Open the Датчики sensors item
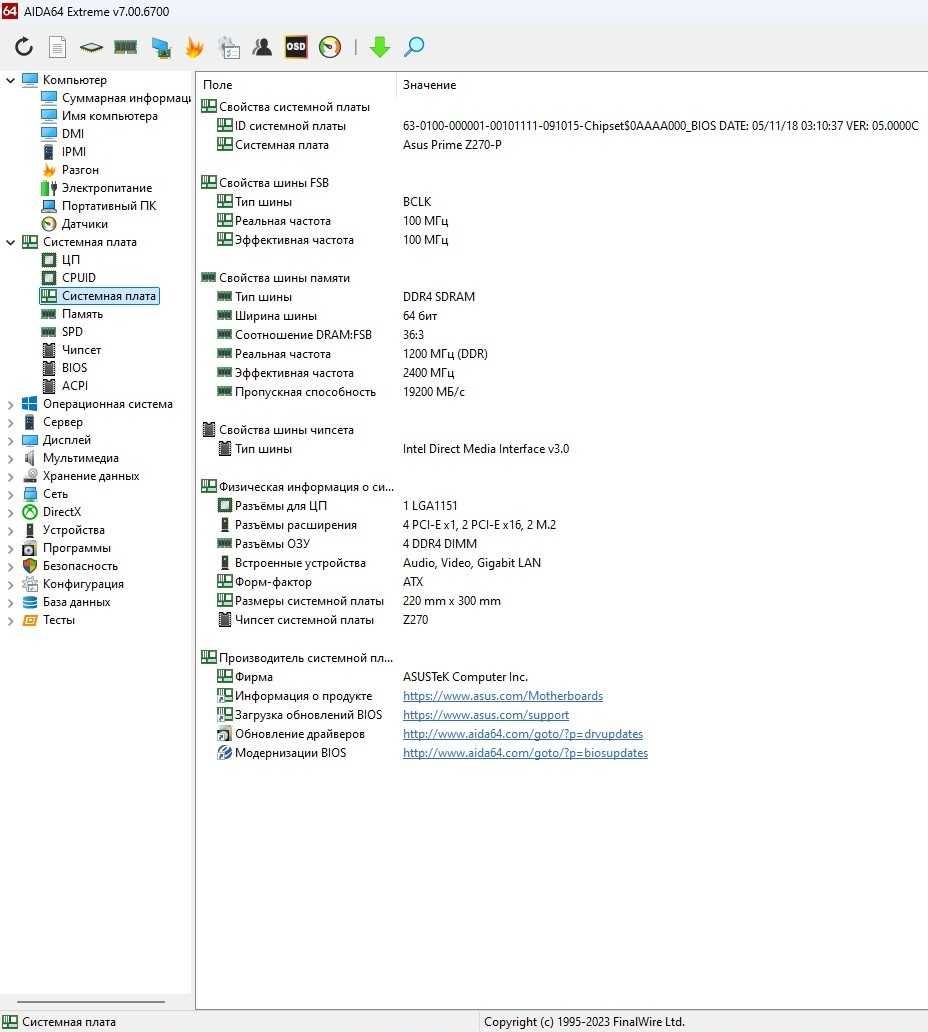This screenshot has height=1032, width=928. pyautogui.click(x=74, y=224)
